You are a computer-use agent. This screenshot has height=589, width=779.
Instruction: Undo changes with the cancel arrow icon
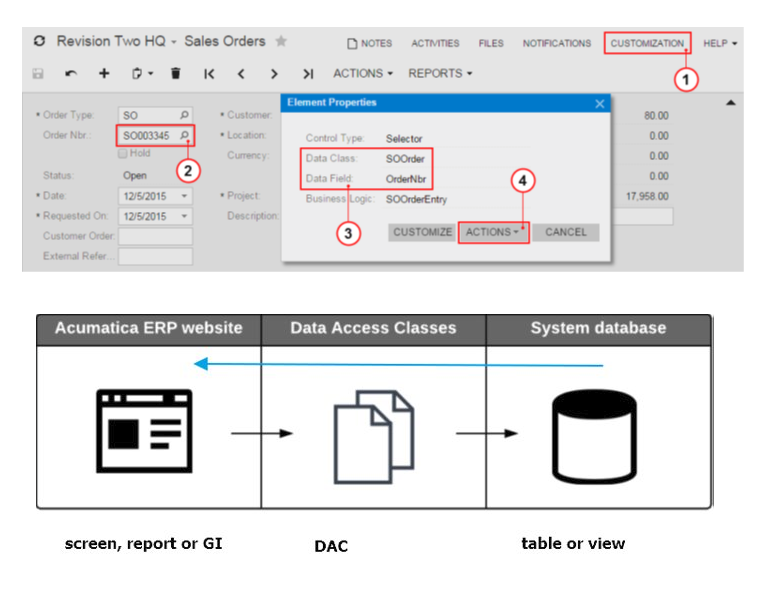click(71, 74)
